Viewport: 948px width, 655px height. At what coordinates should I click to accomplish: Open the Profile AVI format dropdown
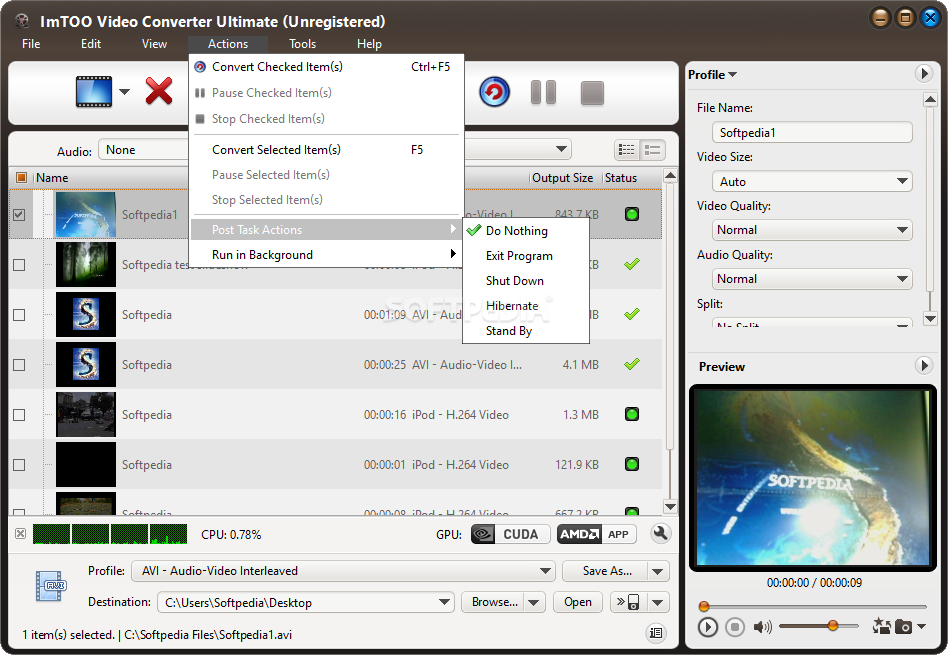coord(343,571)
